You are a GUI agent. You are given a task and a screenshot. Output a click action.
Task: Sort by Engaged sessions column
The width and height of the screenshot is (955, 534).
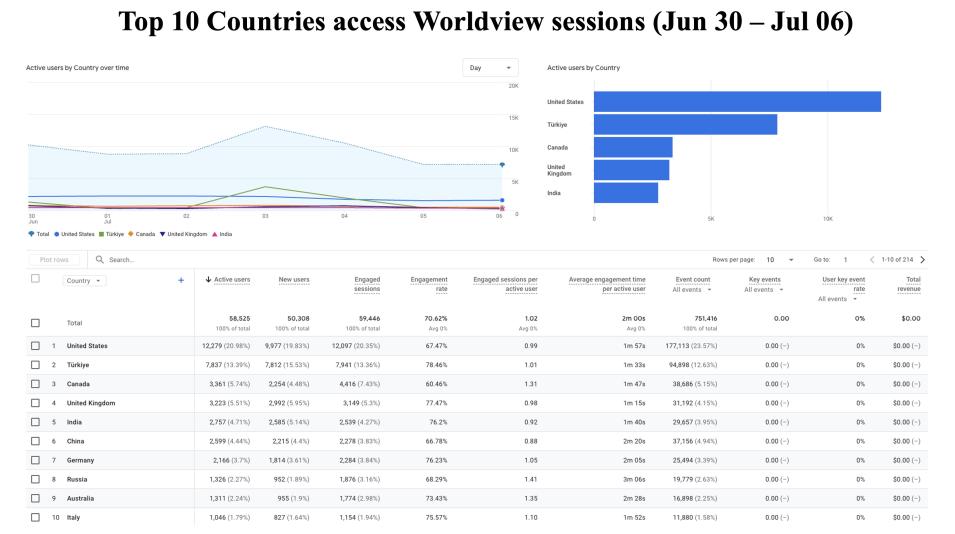[367, 284]
